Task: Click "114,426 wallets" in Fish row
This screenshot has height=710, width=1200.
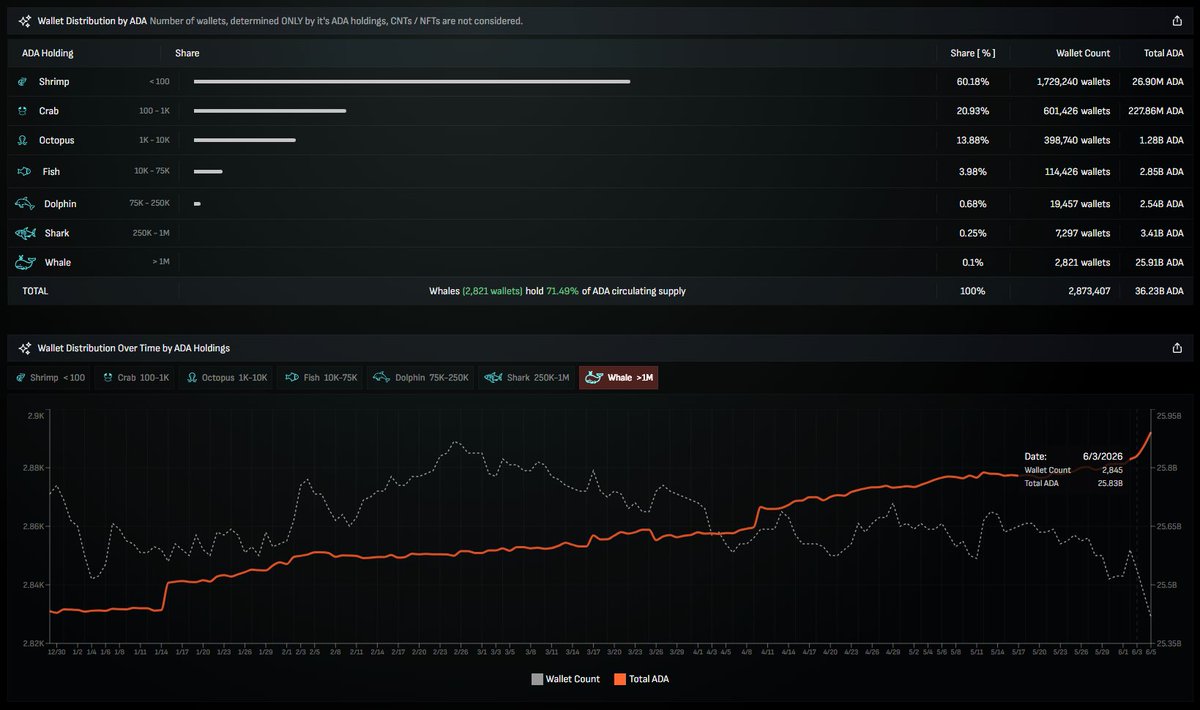Action: click(x=1076, y=172)
